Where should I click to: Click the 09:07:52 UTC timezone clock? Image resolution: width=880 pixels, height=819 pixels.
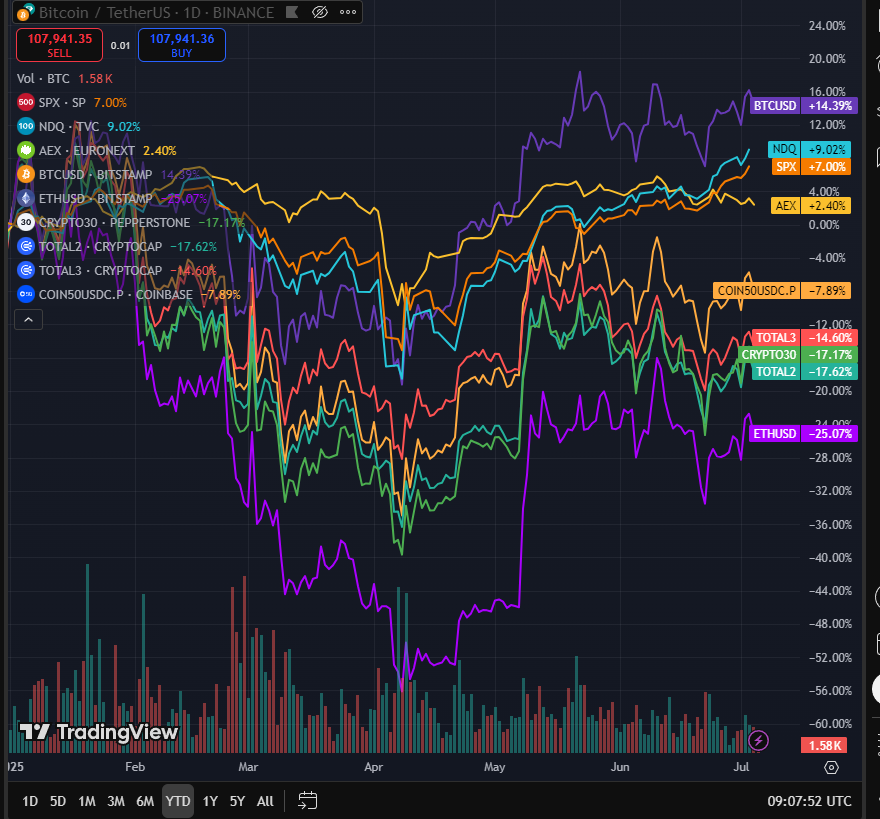click(809, 801)
